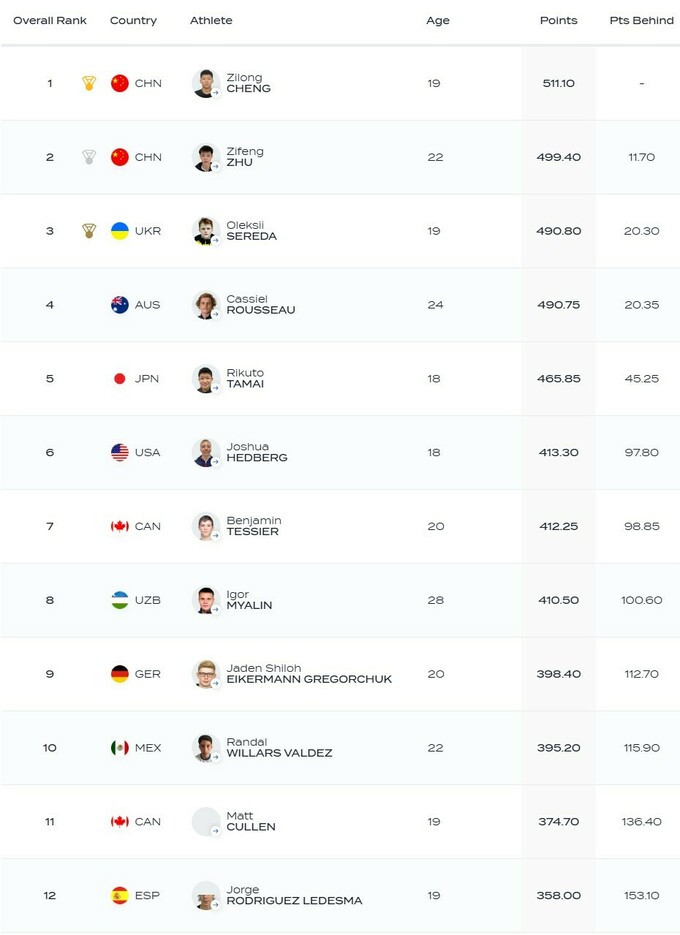Open Randal Willars Valdez profile link

pyautogui.click(x=279, y=748)
